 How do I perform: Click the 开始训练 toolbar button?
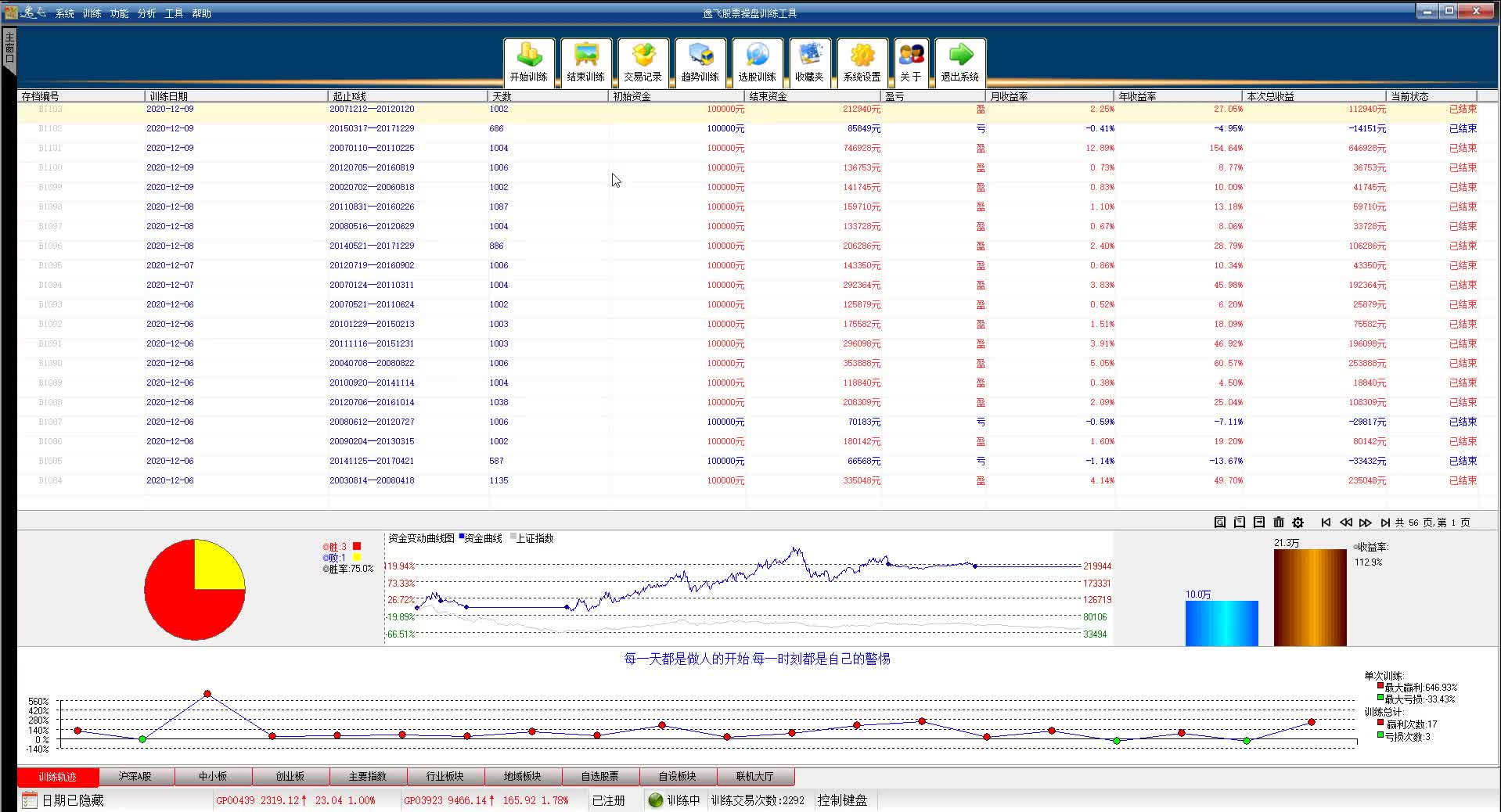529,62
